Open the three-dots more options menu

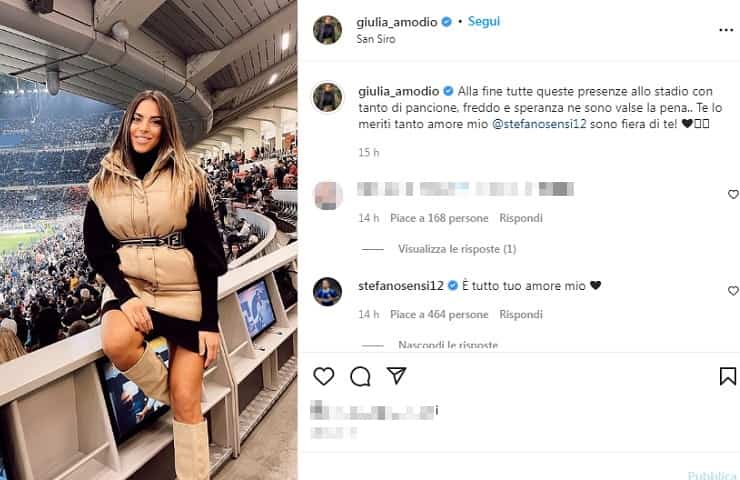pyautogui.click(x=726, y=30)
